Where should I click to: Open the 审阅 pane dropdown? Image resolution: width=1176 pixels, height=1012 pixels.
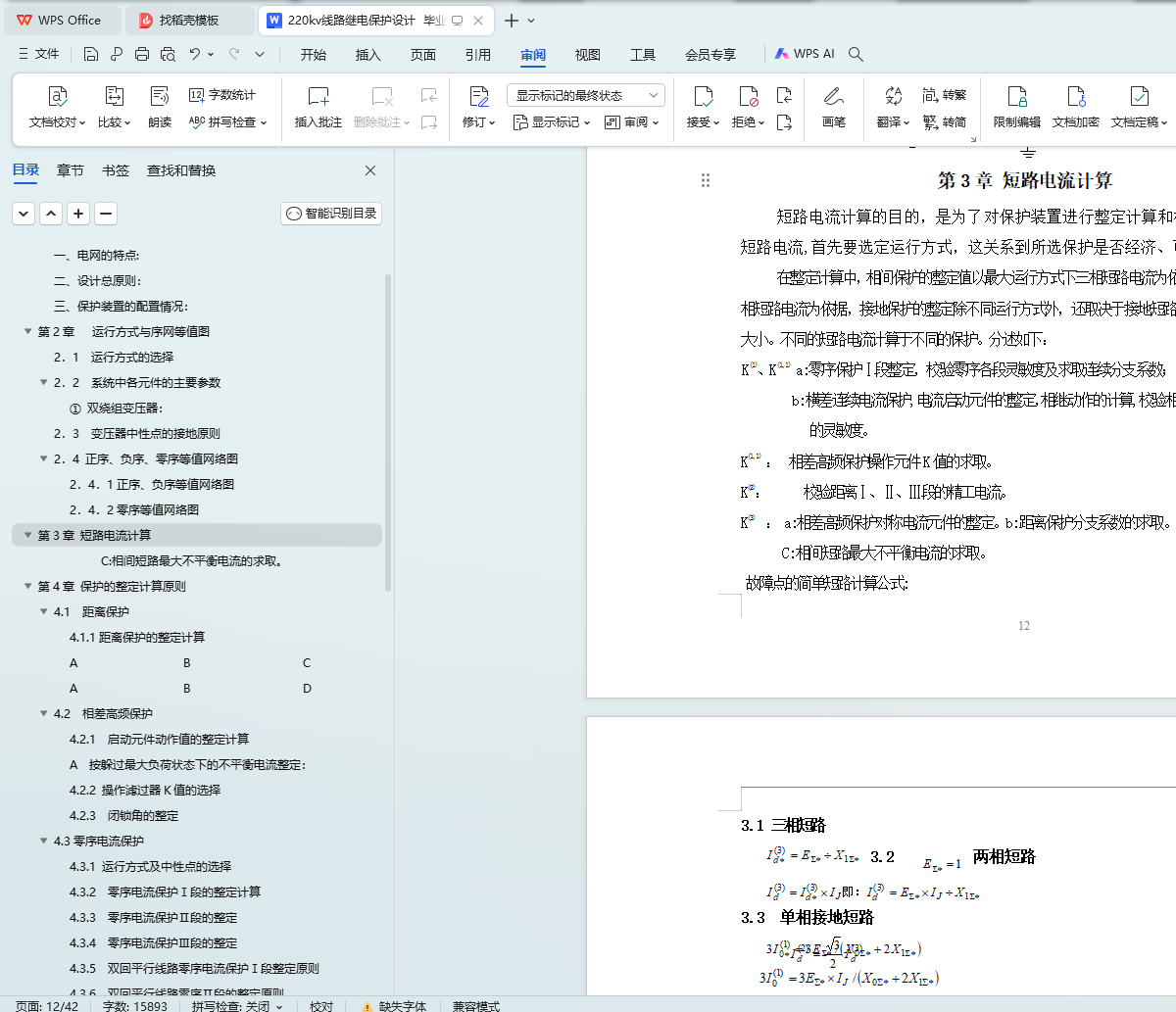click(632, 122)
